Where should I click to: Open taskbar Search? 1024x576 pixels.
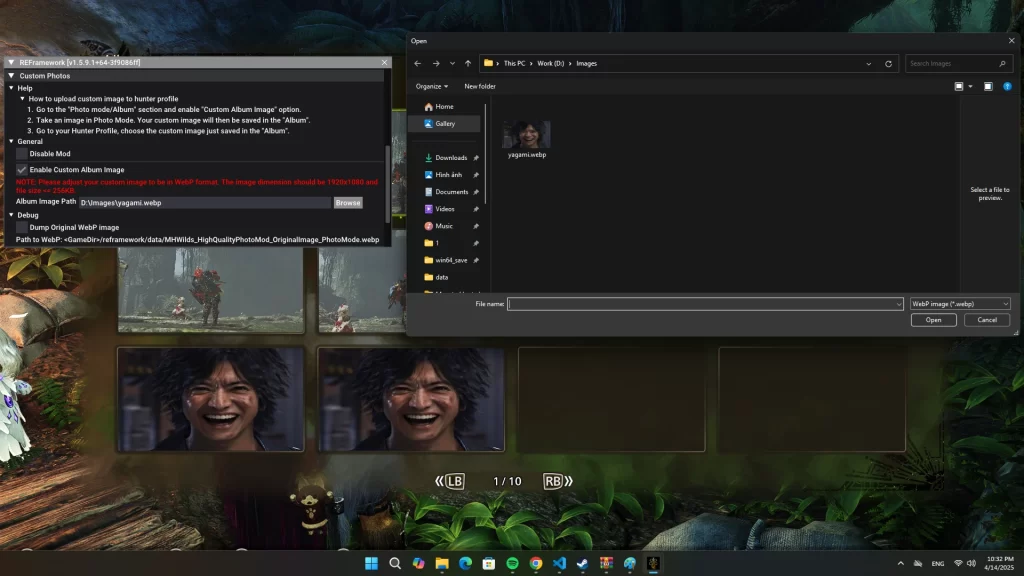(x=395, y=564)
